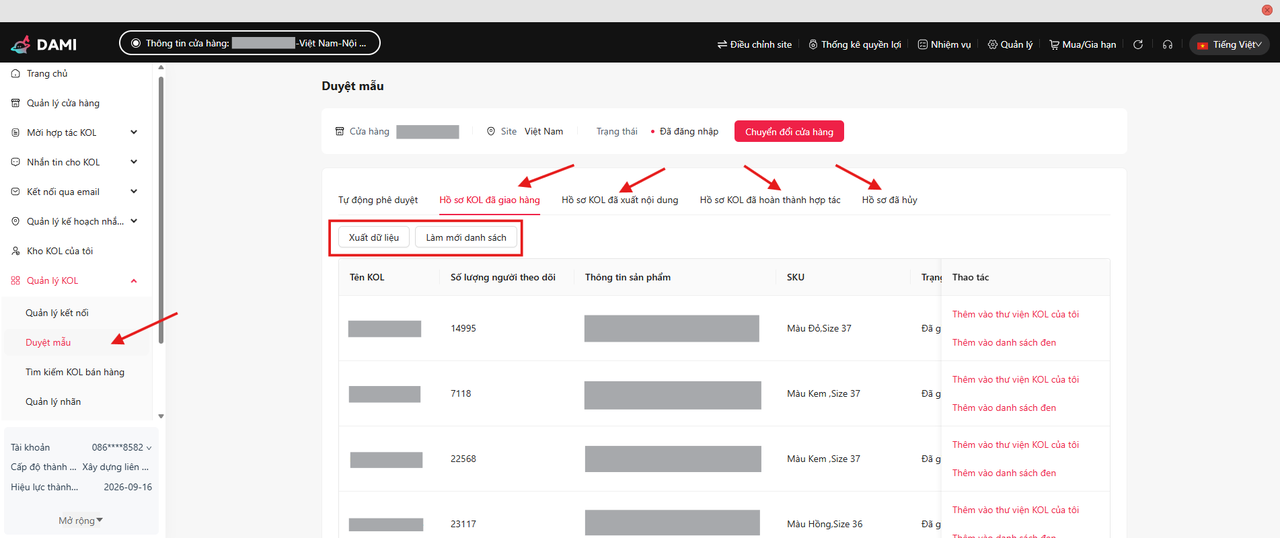Image resolution: width=1280 pixels, height=538 pixels.
Task: Click the Xuất dữ liệu button
Action: (x=373, y=238)
